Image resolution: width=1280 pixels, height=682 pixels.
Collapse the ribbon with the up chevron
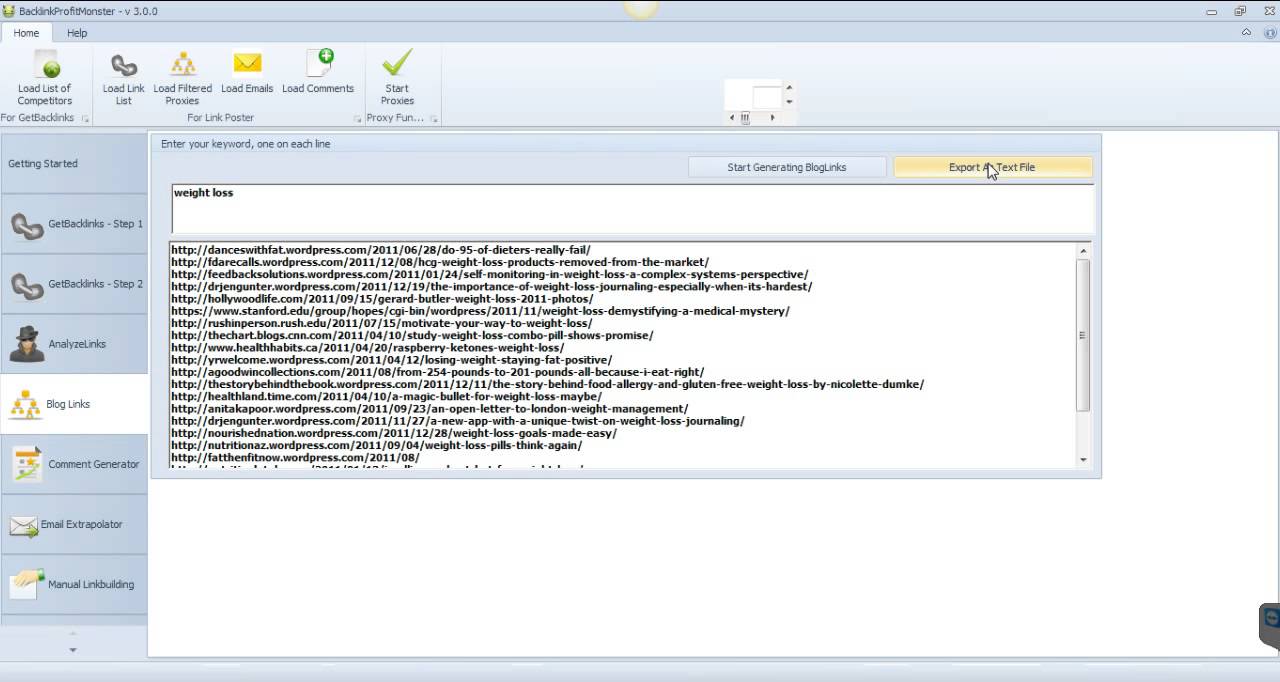pyautogui.click(x=1247, y=32)
